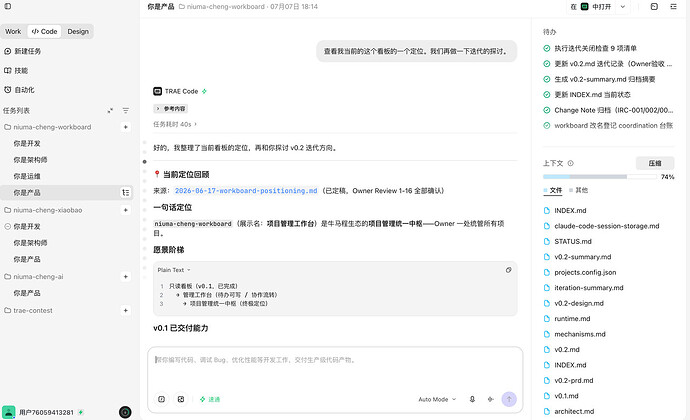Switch to the Design tab
Screen dimensions: 690x420
[78, 31]
